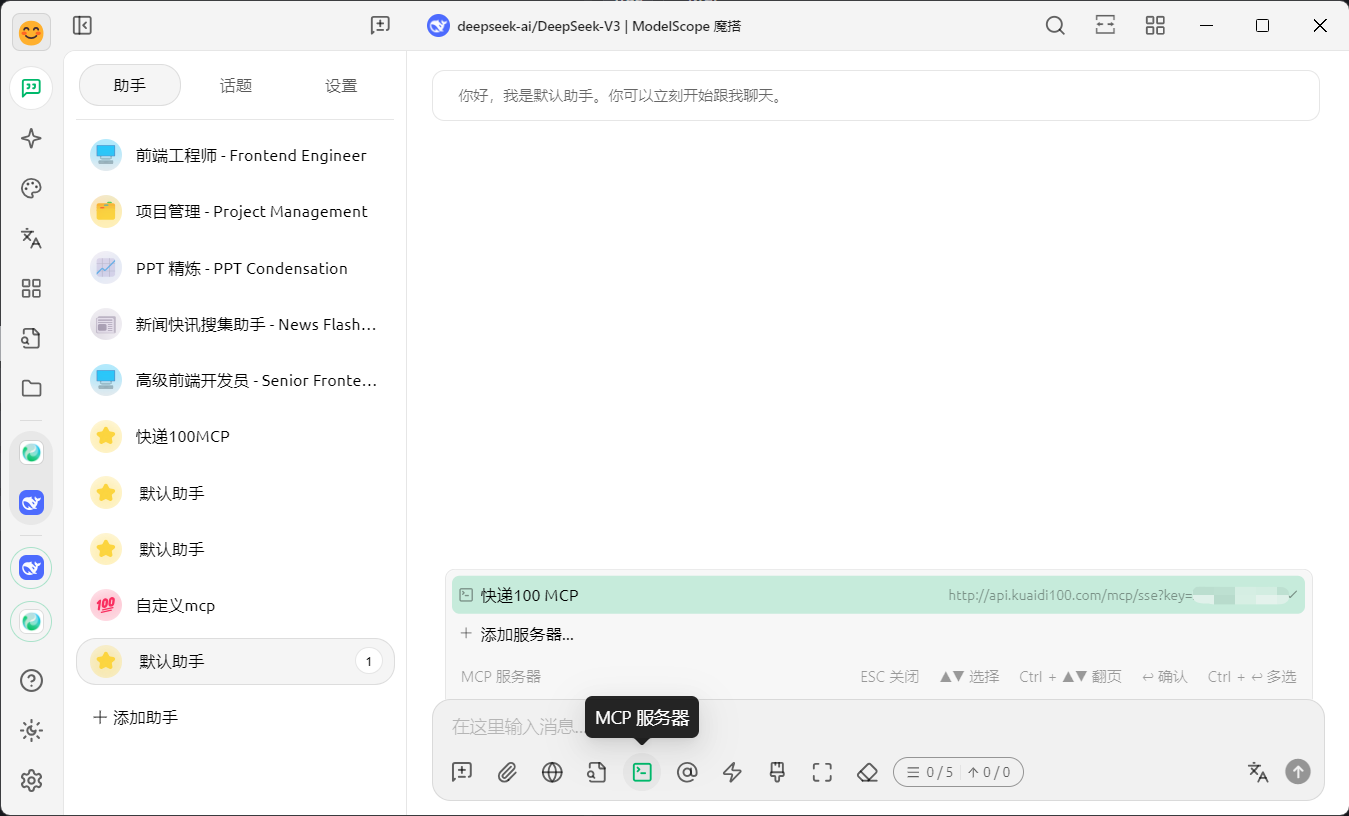Collapse the assistants side panel

(82, 26)
